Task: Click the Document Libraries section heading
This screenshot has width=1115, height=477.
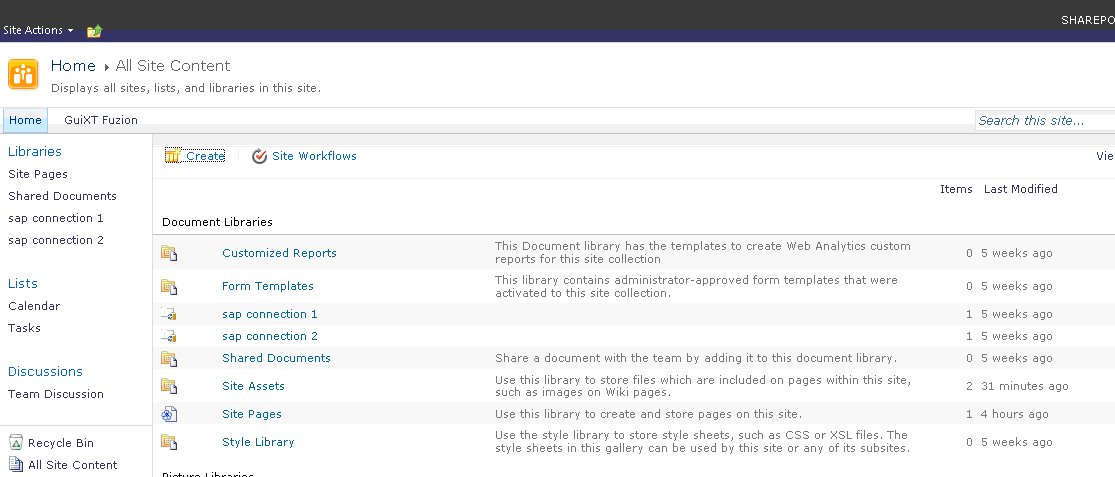Action: click(218, 223)
